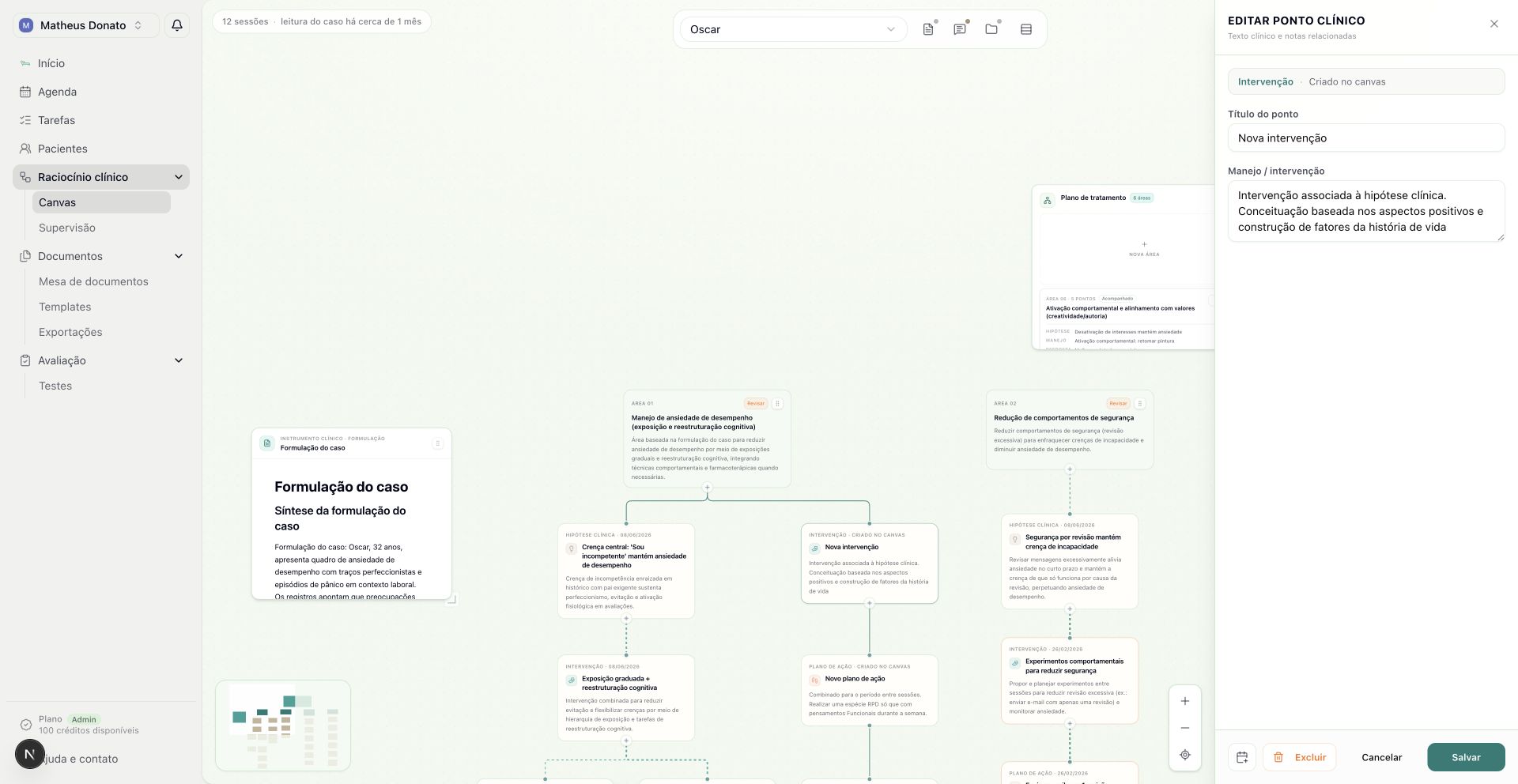
Task: Collapse the Documentos section
Action: [179, 256]
